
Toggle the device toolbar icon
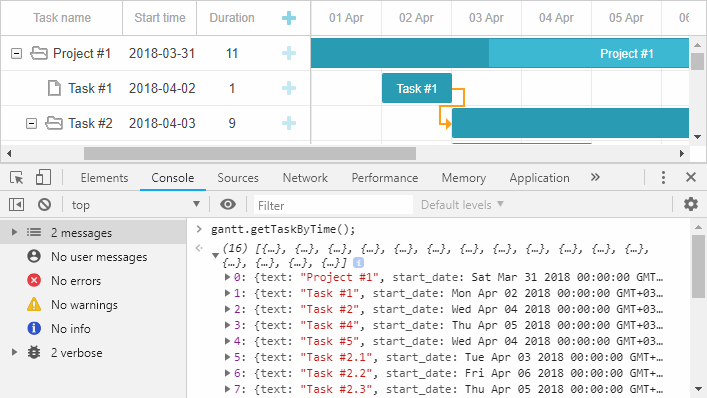click(x=43, y=178)
